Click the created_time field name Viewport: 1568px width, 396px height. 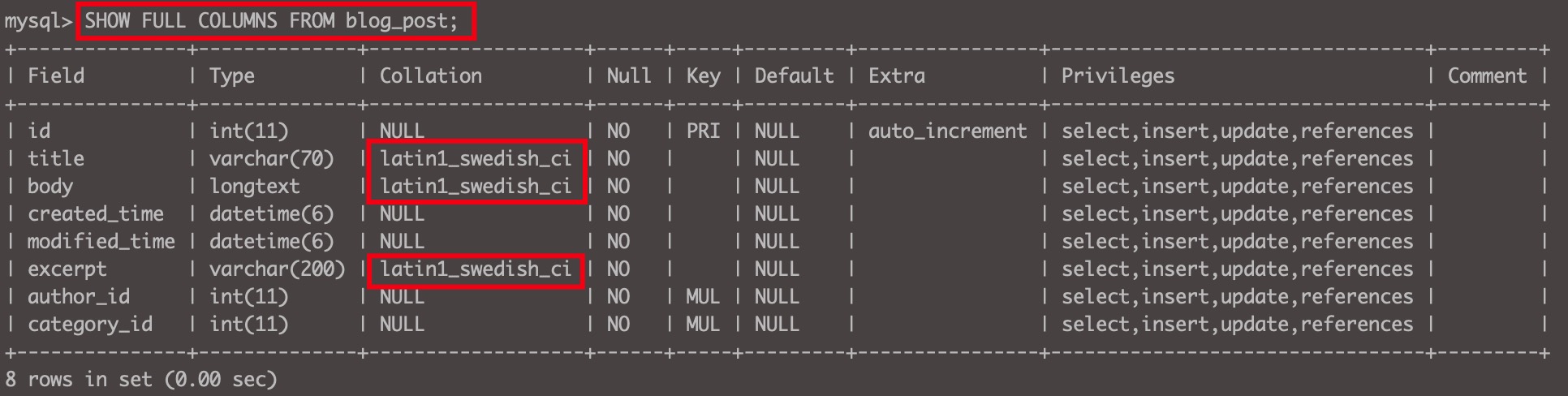pyautogui.click(x=96, y=214)
